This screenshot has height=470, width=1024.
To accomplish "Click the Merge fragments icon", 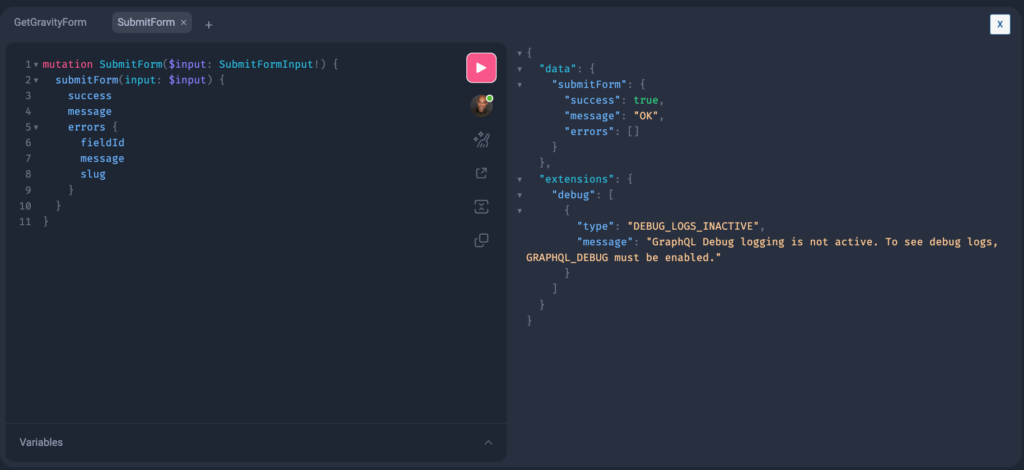I will (x=481, y=207).
